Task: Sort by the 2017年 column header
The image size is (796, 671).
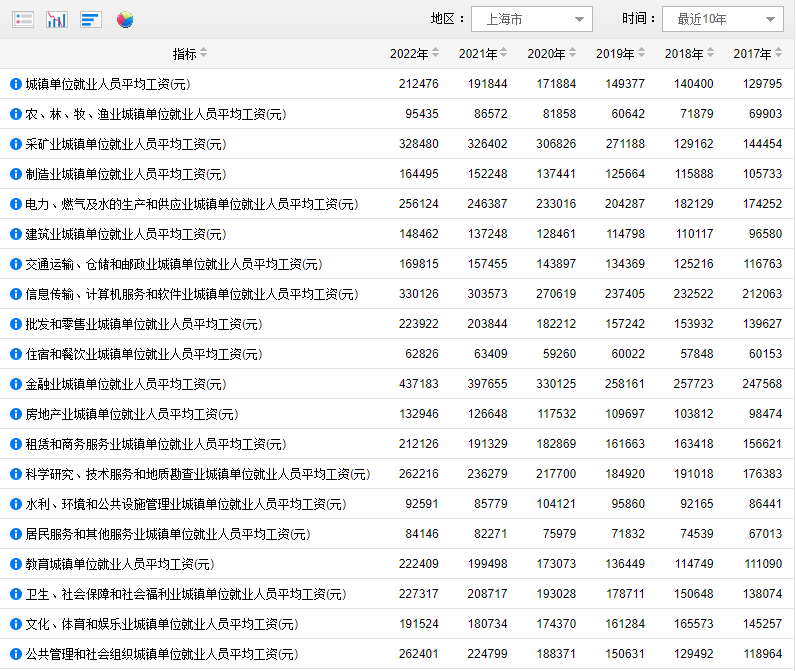Action: point(758,54)
